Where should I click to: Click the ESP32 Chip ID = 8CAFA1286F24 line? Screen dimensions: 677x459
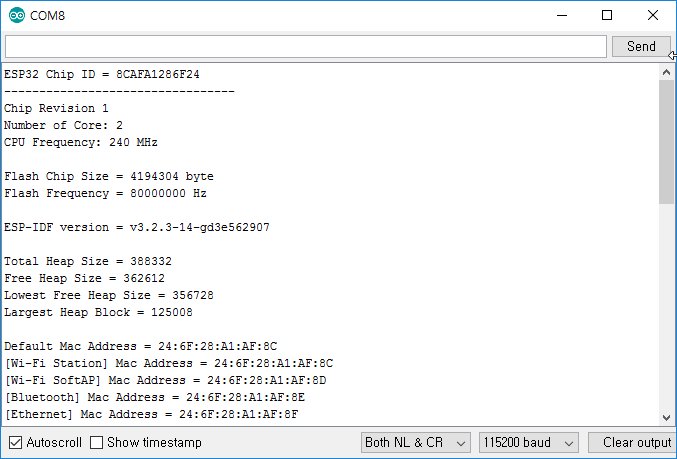pos(102,74)
